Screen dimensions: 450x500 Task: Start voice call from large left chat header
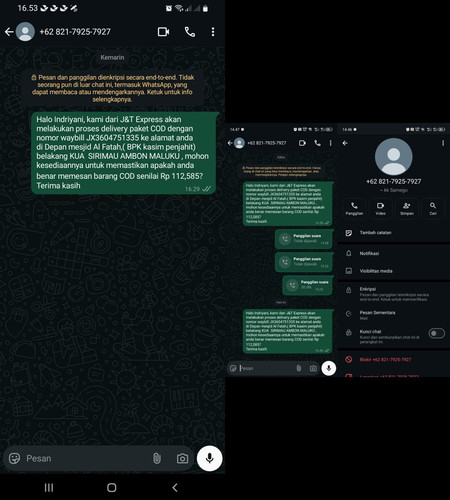[190, 32]
